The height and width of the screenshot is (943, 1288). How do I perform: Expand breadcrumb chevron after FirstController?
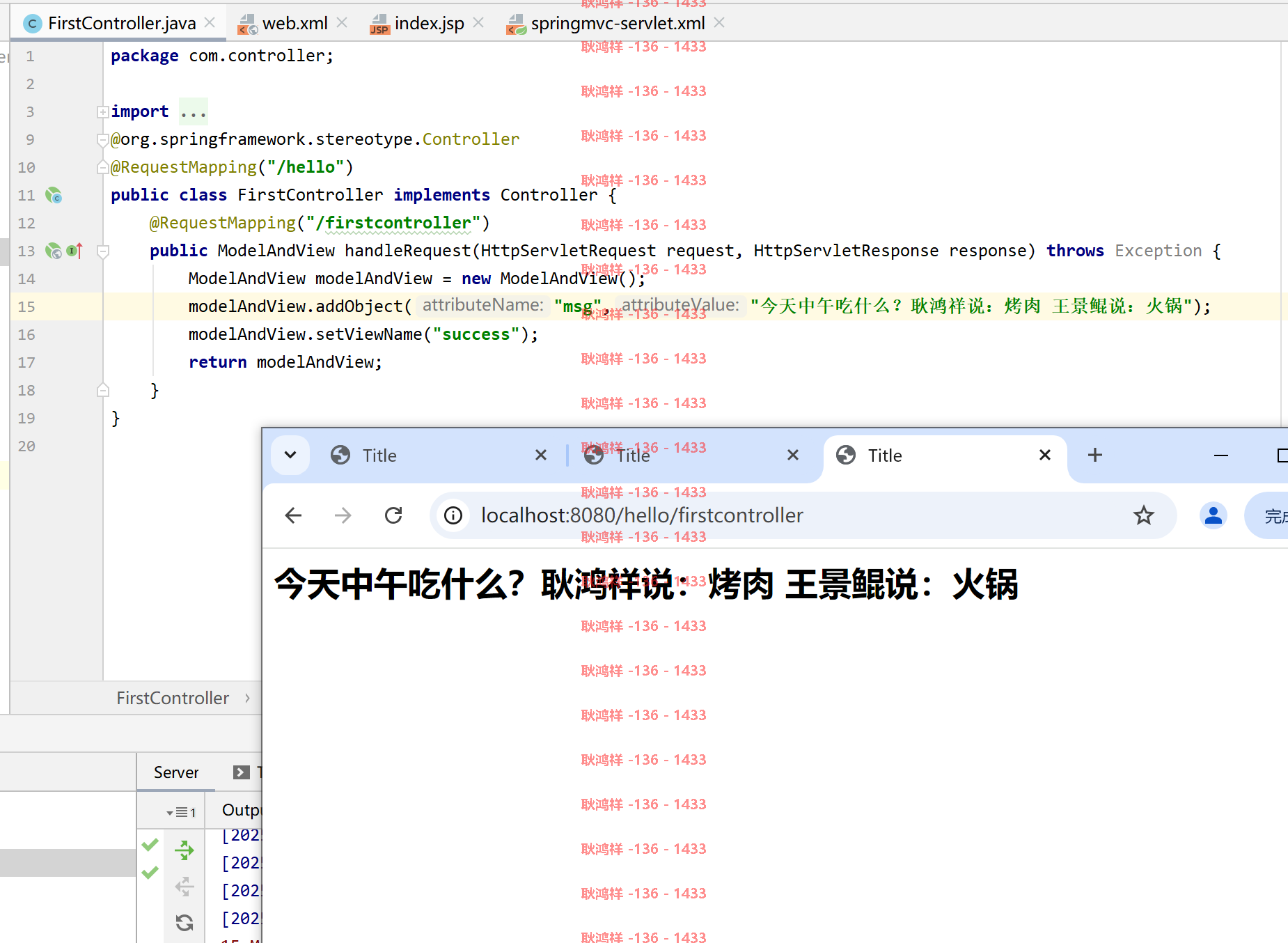pos(247,698)
